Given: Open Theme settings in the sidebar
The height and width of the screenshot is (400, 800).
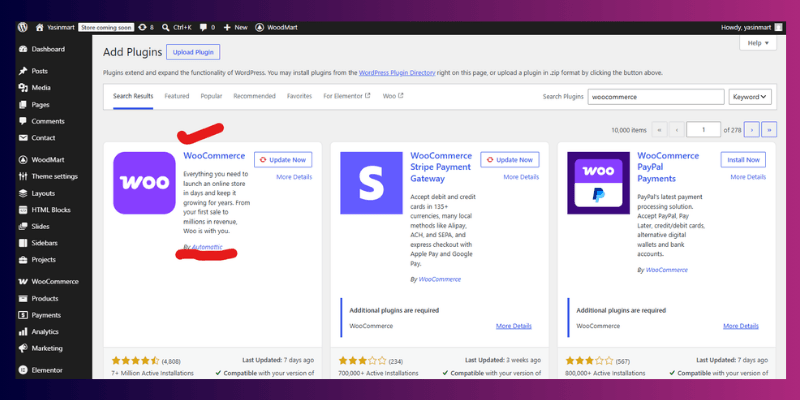Looking at the screenshot, I should click(x=55, y=177).
